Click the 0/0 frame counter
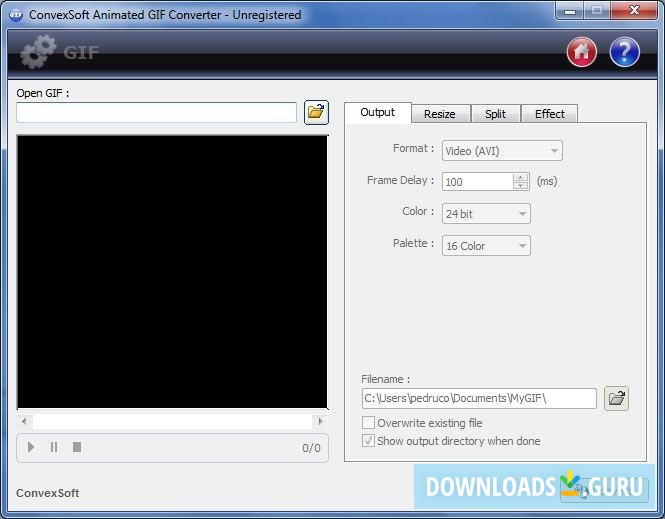This screenshot has height=519, width=665. (311, 448)
